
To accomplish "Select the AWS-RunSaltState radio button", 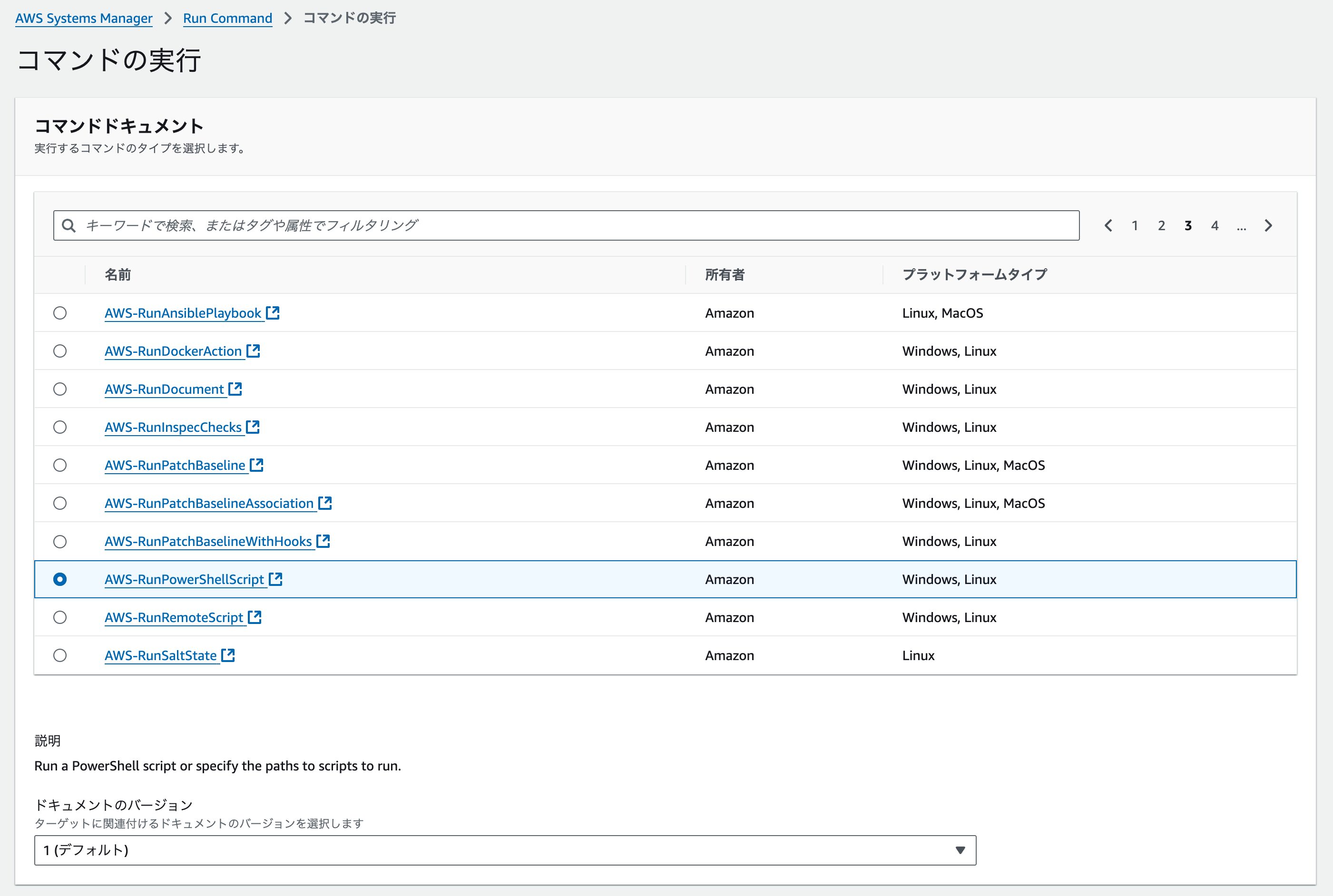I will click(60, 655).
